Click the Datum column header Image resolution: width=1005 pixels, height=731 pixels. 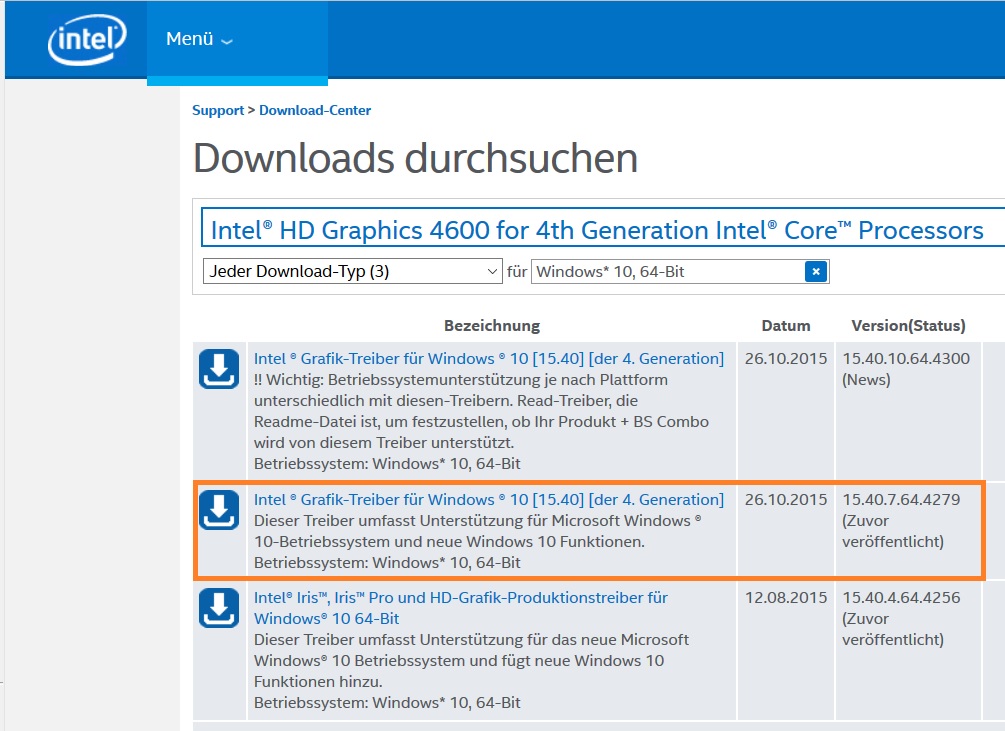tap(786, 325)
